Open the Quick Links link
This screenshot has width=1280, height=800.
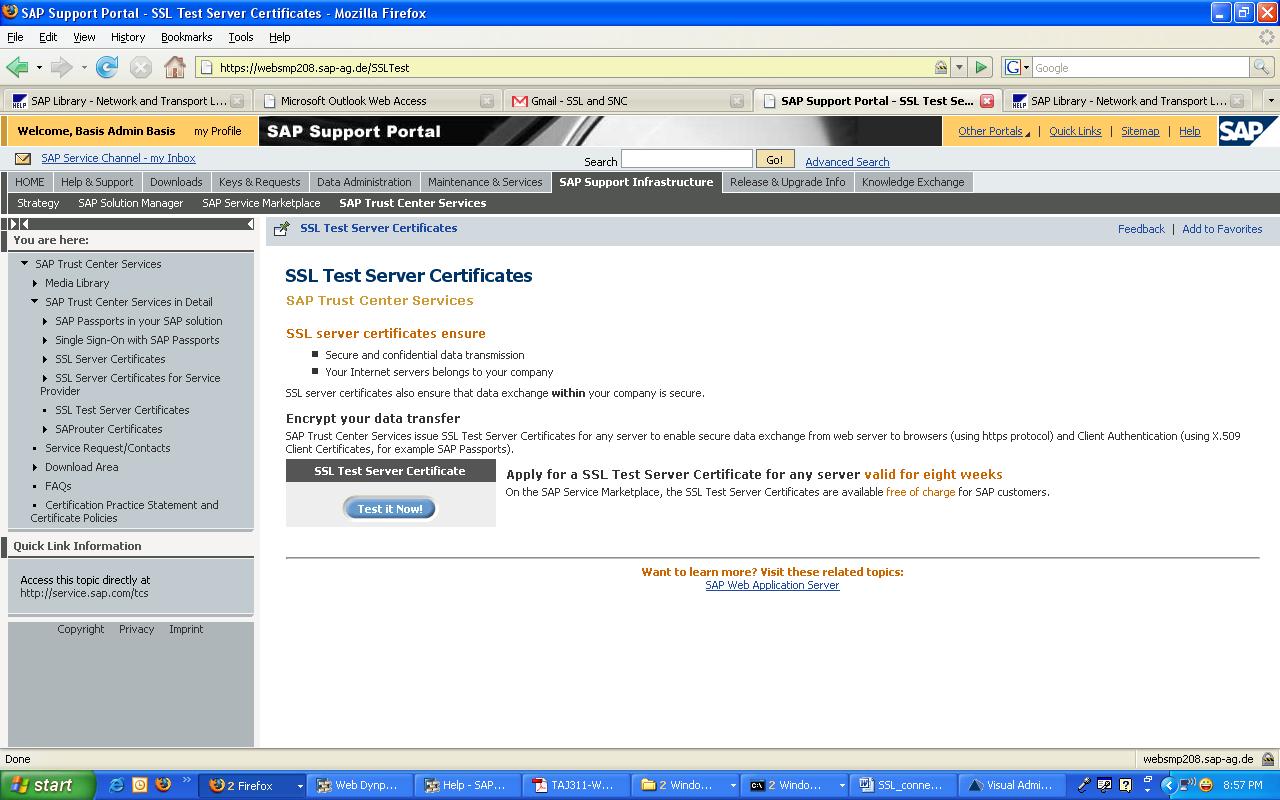point(1075,131)
